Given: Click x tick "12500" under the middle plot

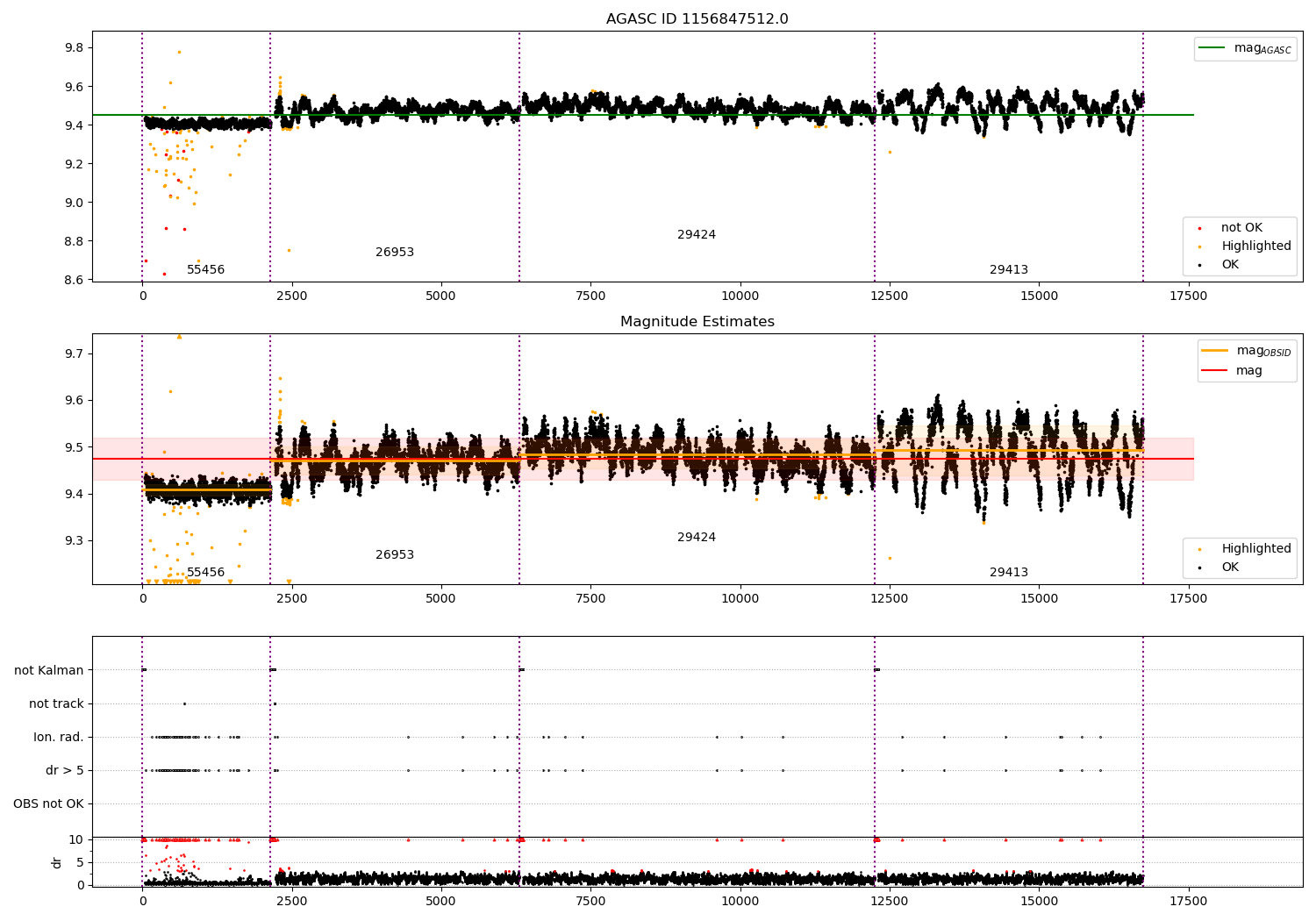Looking at the screenshot, I should (x=890, y=599).
